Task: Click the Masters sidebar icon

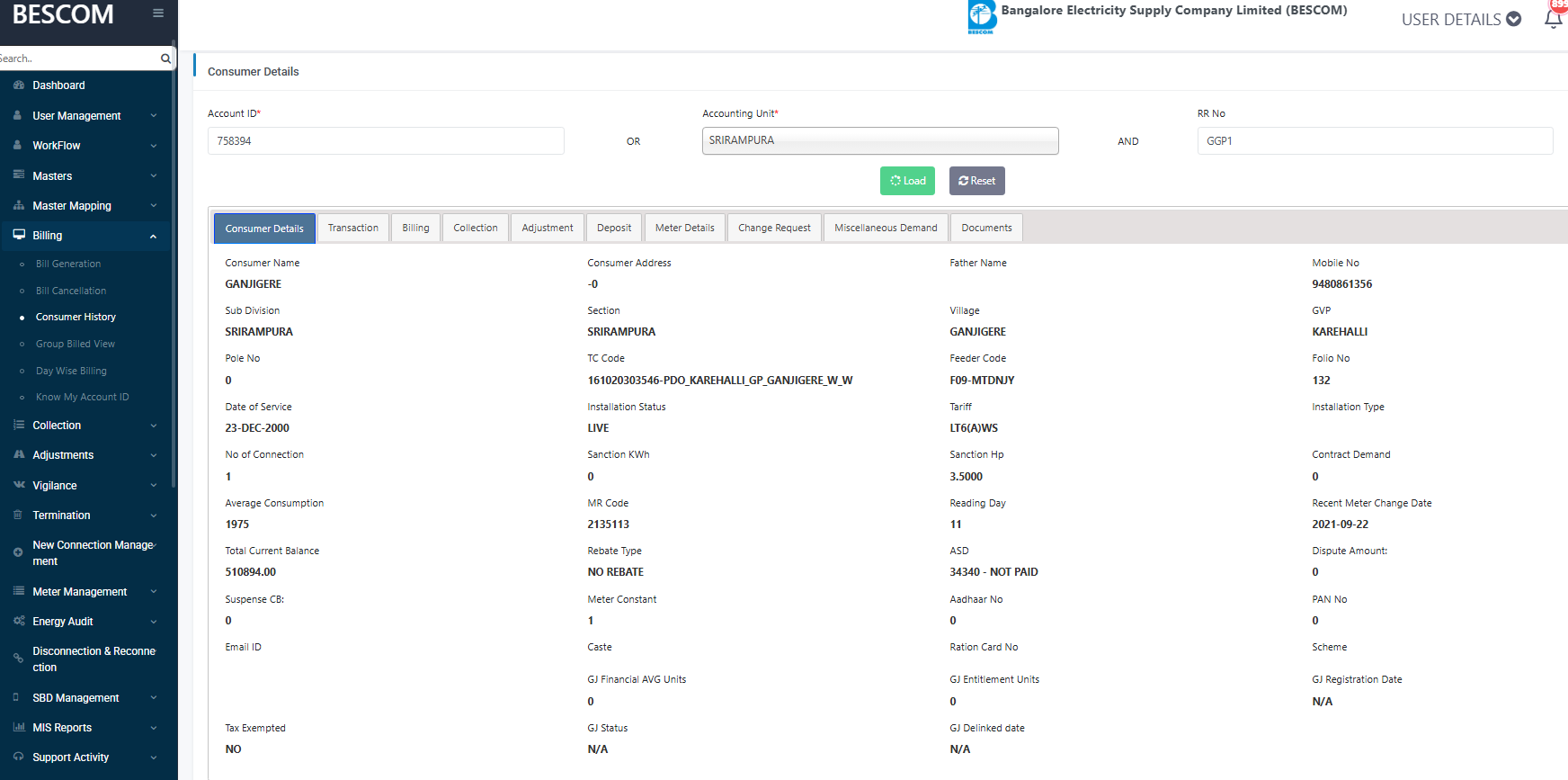Action: [18, 175]
